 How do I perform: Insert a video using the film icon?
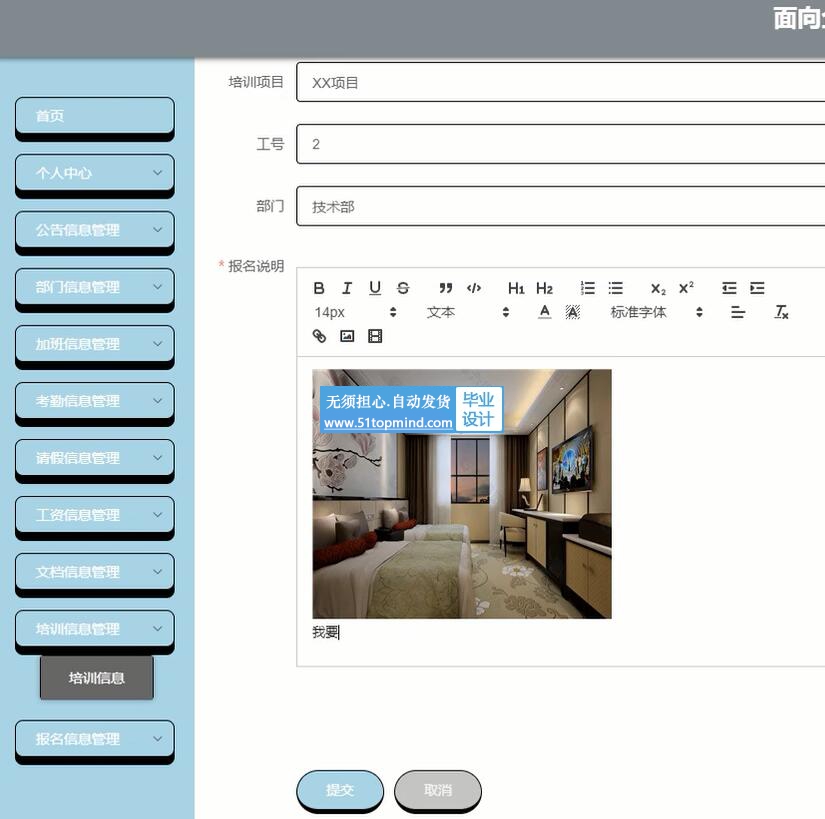click(375, 336)
